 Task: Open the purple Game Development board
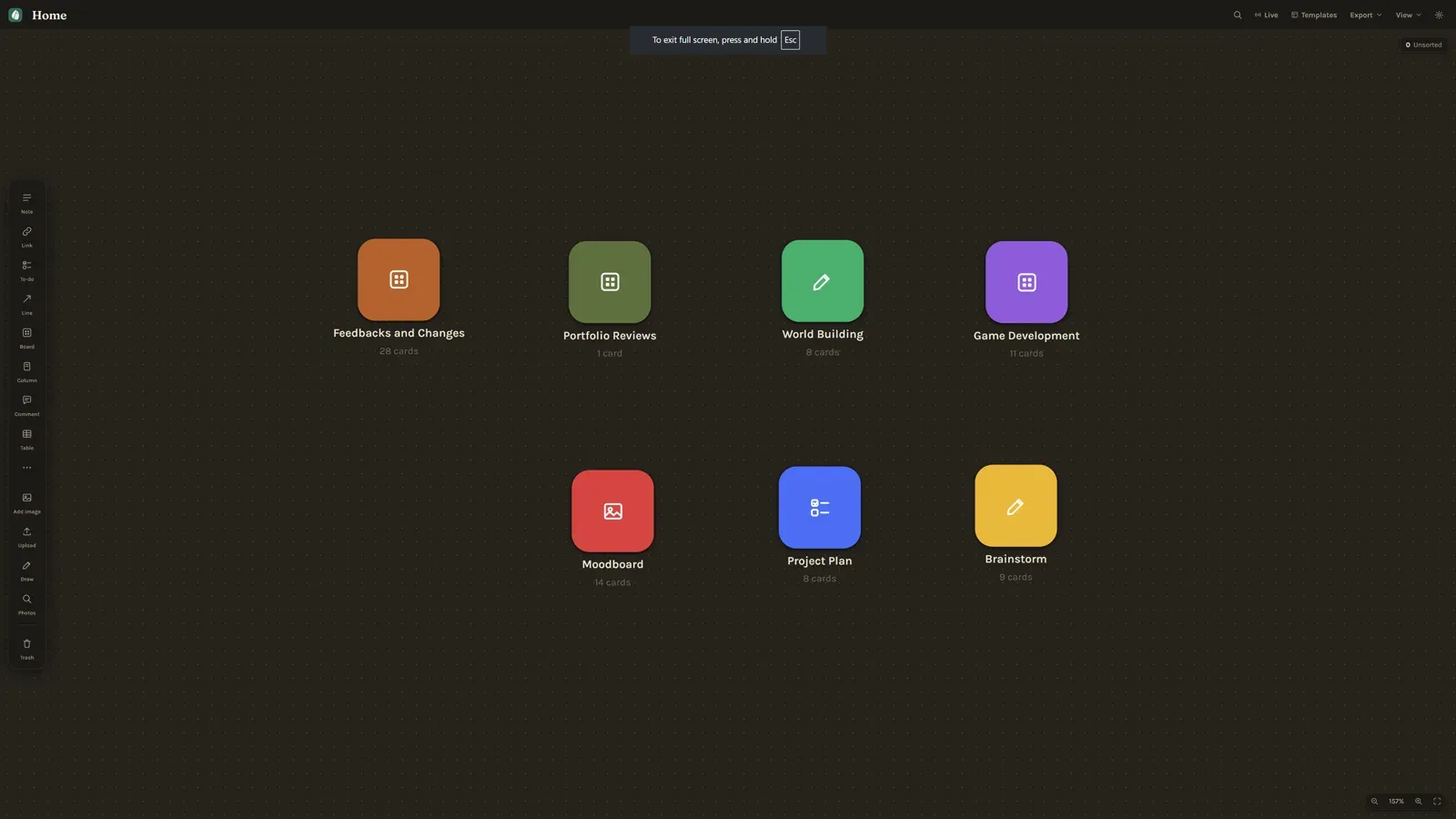pos(1026,282)
